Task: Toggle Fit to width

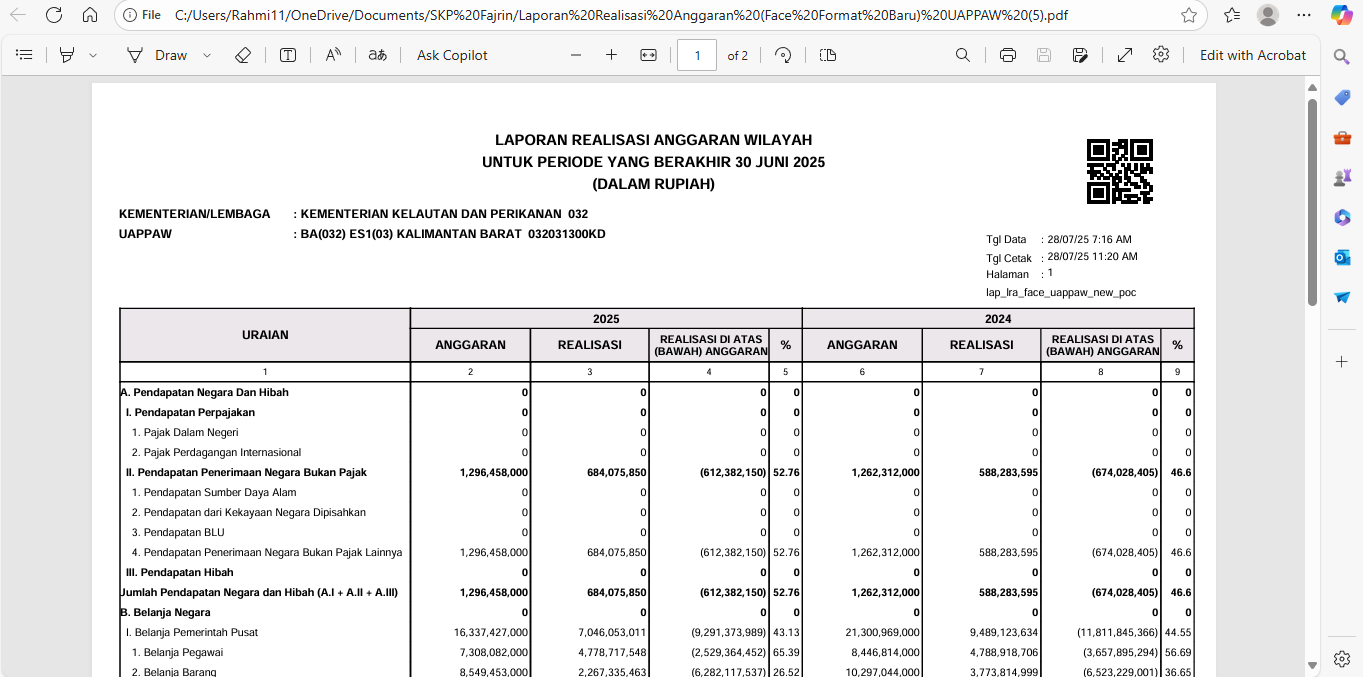Action: tap(648, 55)
